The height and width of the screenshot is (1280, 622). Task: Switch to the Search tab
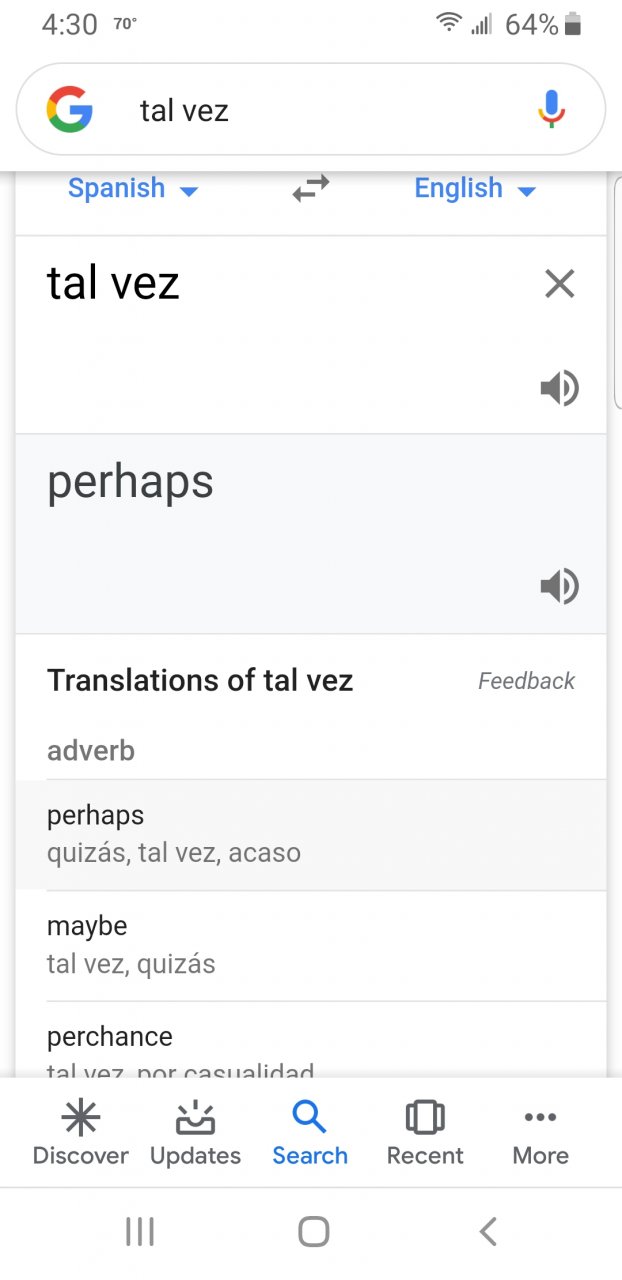tap(310, 1134)
